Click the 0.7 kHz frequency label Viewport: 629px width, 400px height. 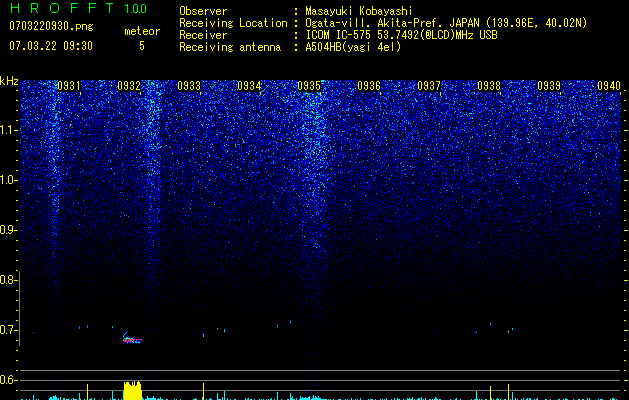click(x=8, y=330)
